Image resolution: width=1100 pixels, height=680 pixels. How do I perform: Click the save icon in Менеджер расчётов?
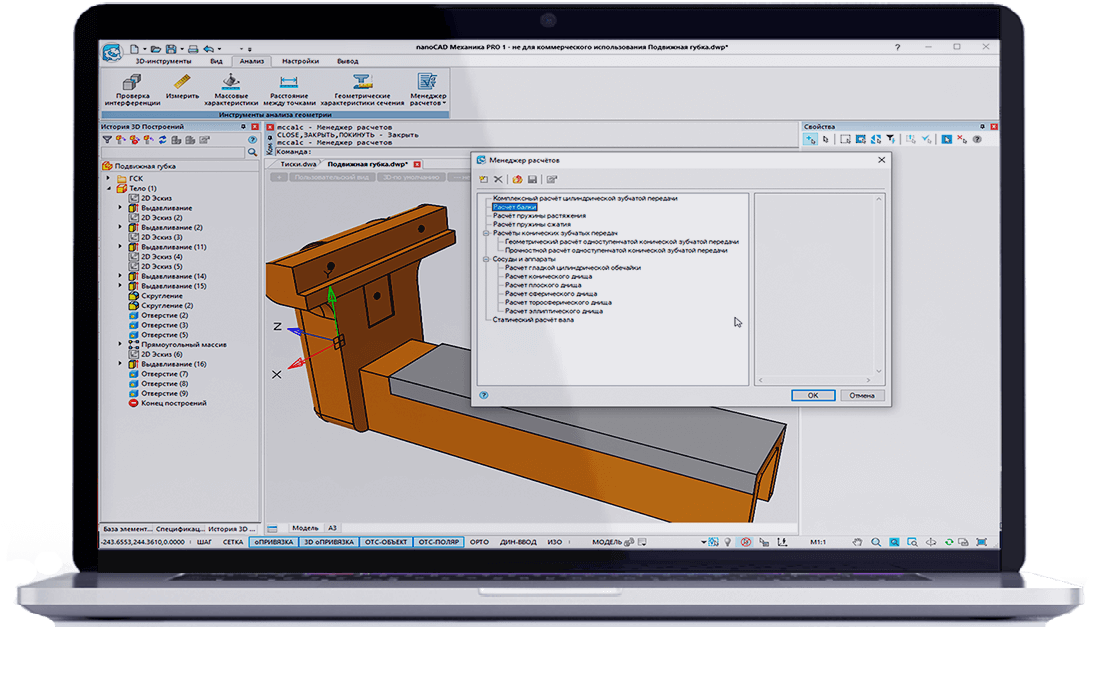[533, 179]
